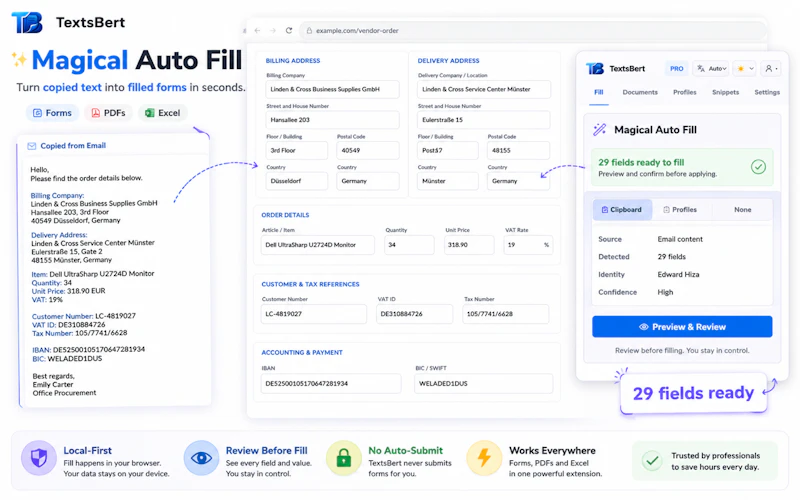Click the Billing Company input field
The width and height of the screenshot is (800, 500).
point(332,89)
